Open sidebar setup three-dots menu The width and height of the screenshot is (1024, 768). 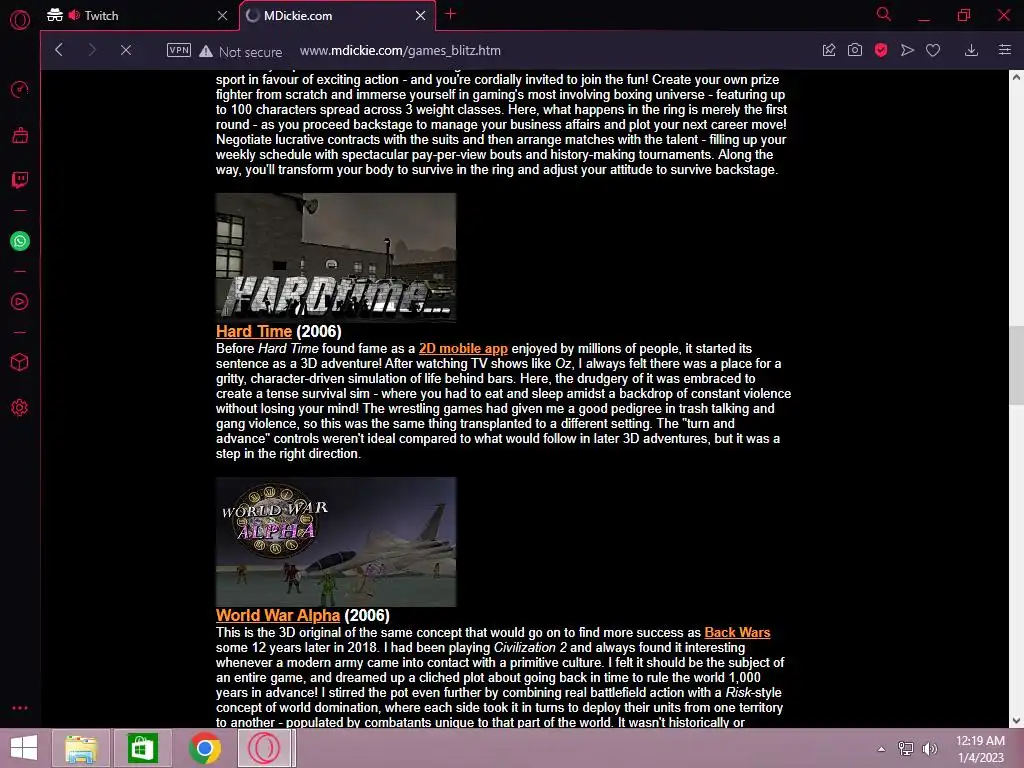pyautogui.click(x=20, y=708)
